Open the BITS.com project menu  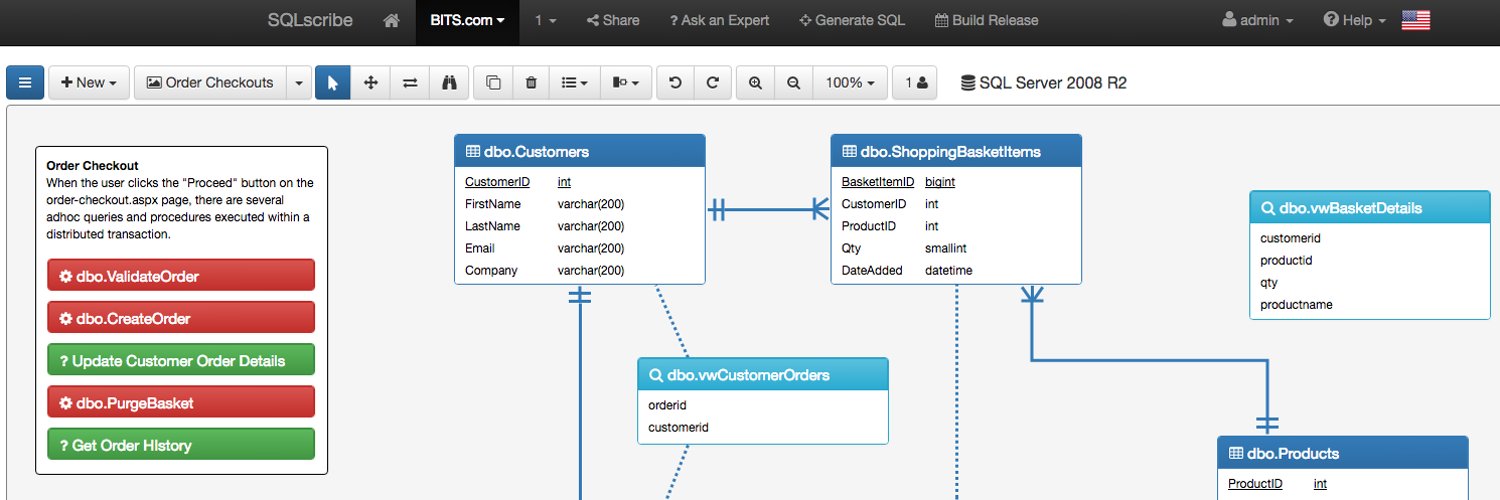pos(467,20)
